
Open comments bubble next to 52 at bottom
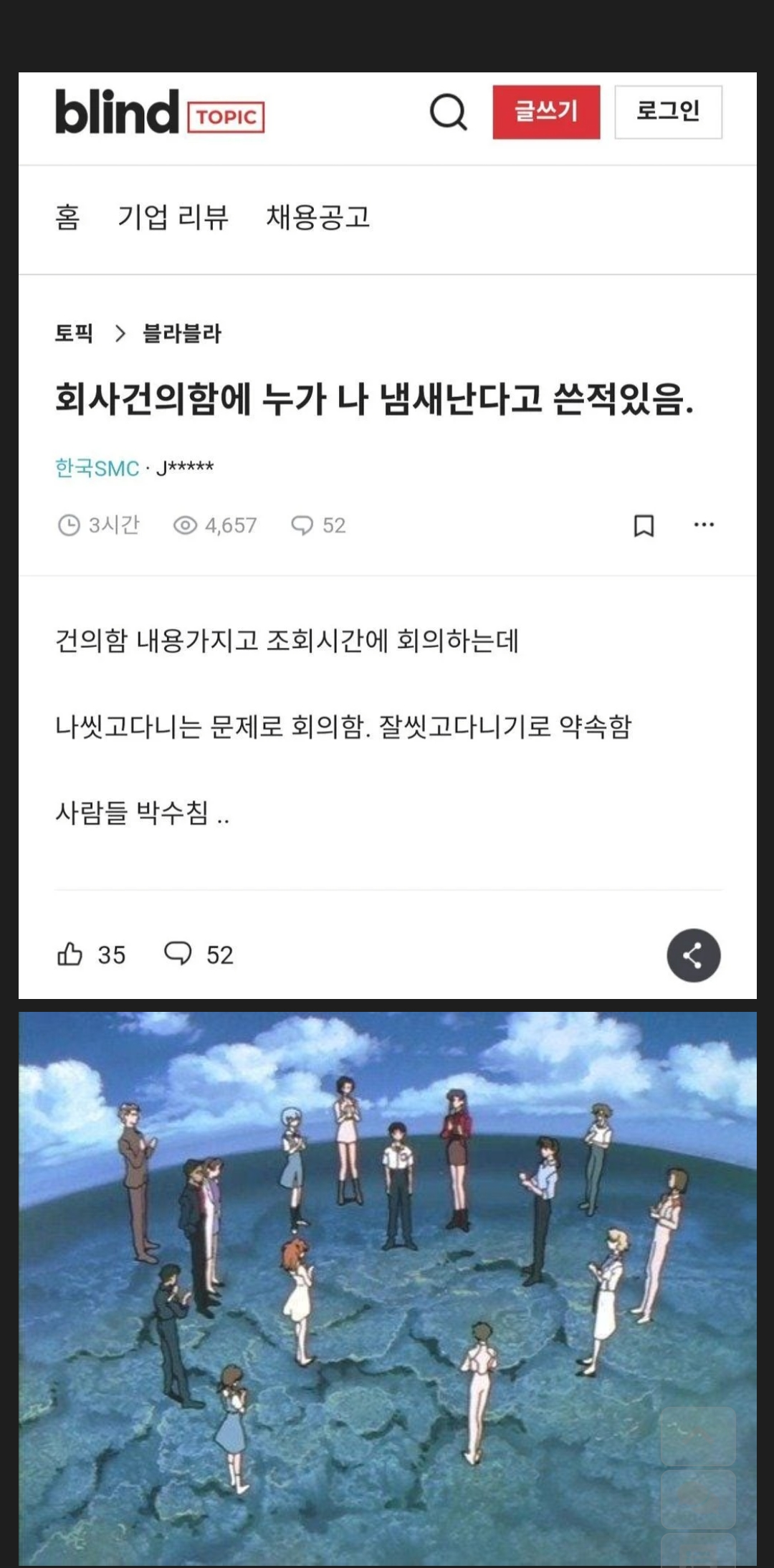[178, 954]
